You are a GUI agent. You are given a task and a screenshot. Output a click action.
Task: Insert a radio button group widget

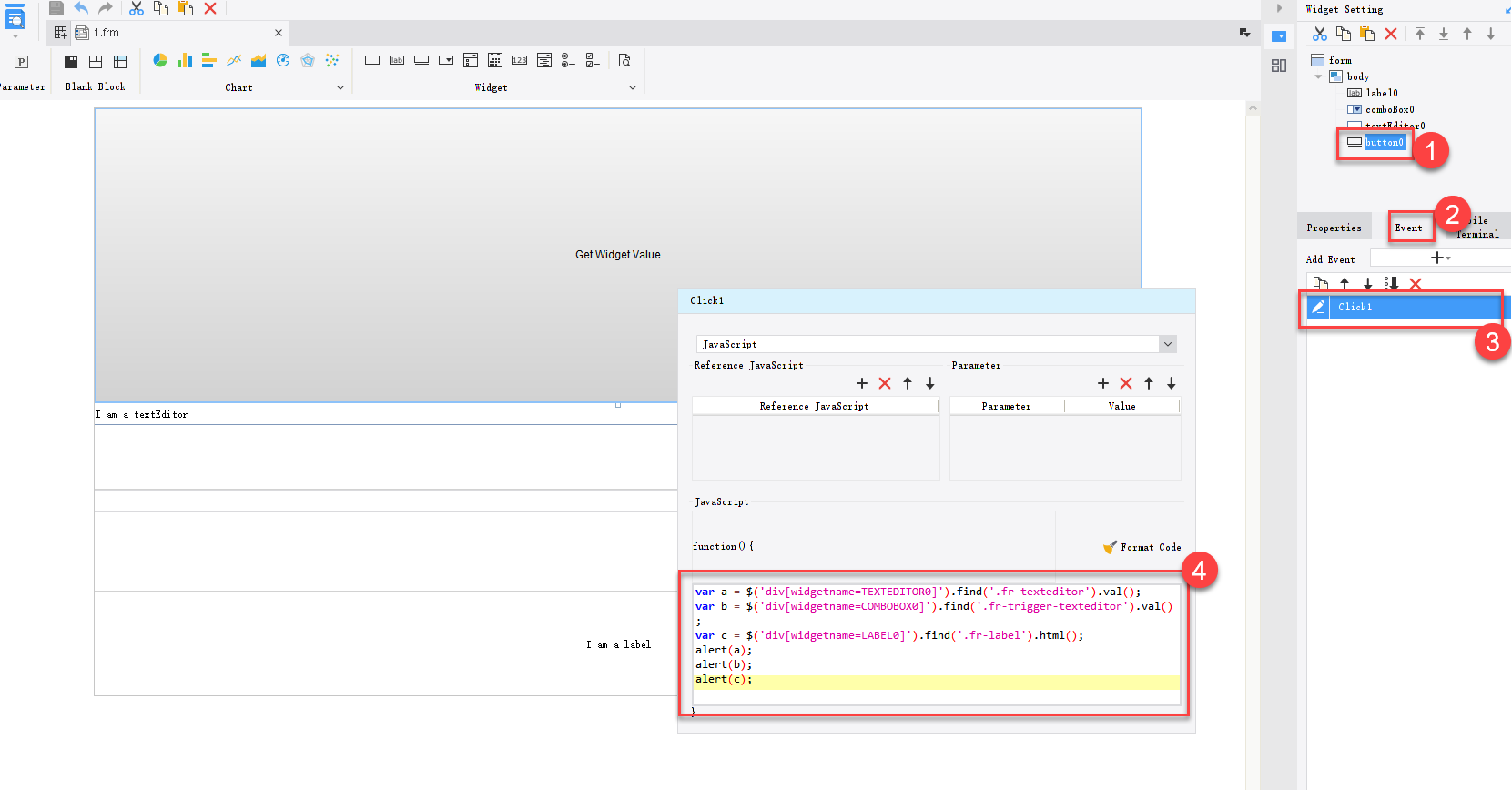coord(569,60)
